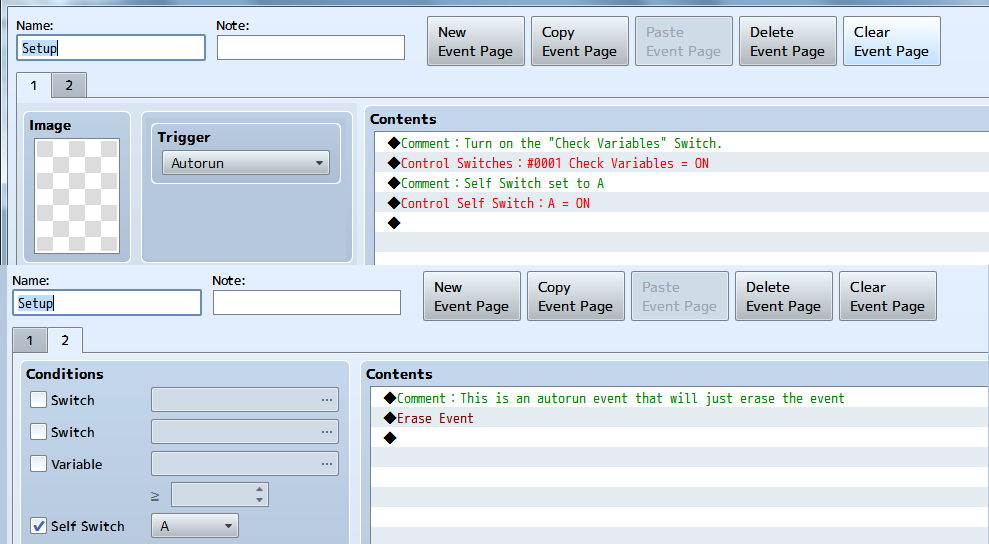The height and width of the screenshot is (544, 989).
Task: Uncheck the Self Switch condition checkbox
Action: [x=39, y=526]
